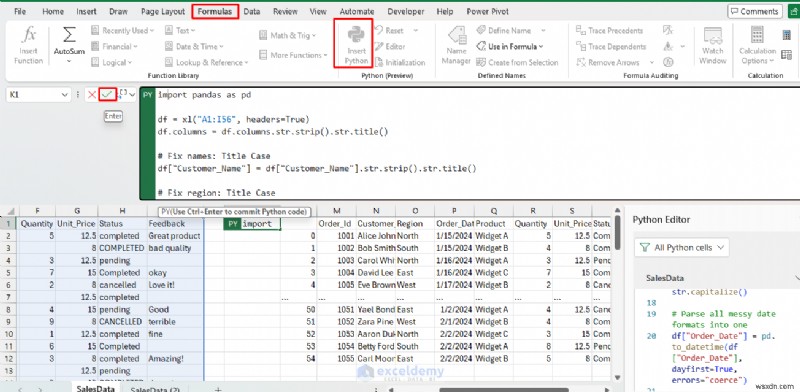Click the Error Checking icon in Formula Auditing
This screenshot has width=800, height=392.
pos(668,46)
